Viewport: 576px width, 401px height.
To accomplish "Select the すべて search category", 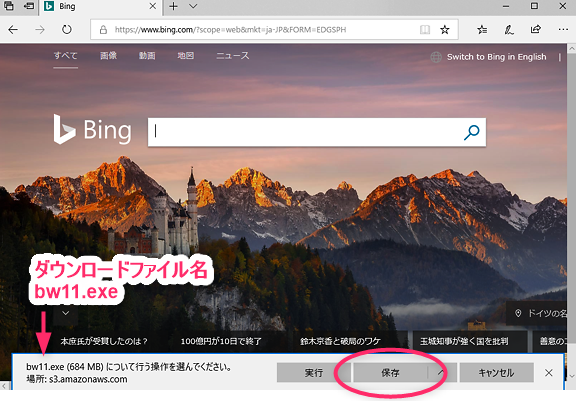I will [x=65, y=56].
